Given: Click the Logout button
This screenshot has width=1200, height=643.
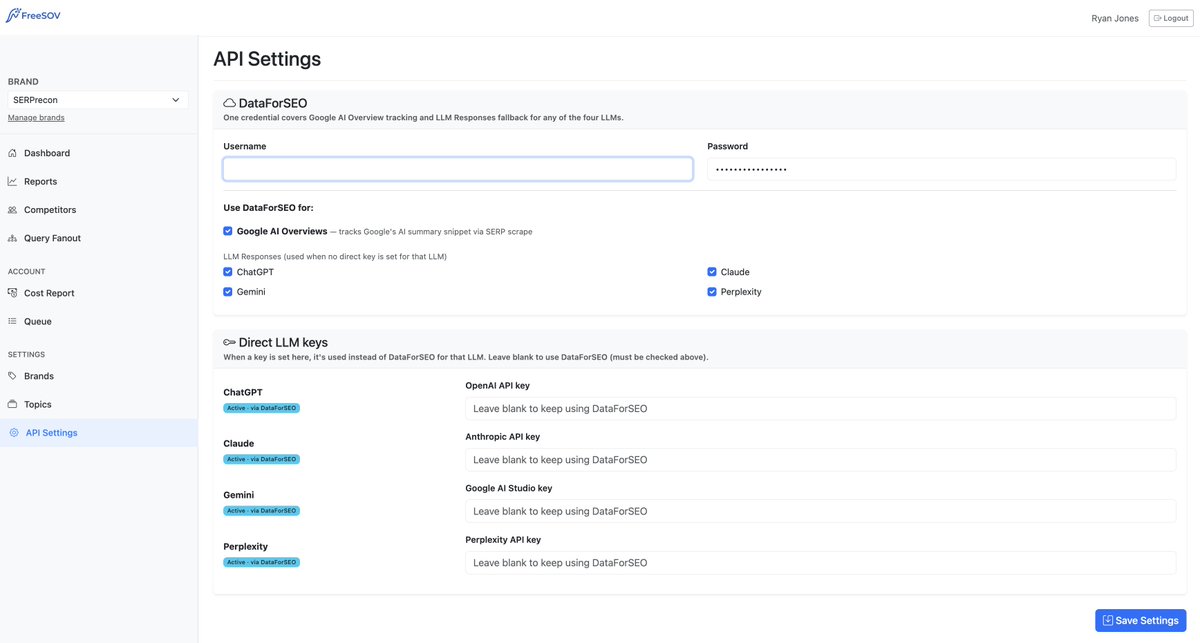Looking at the screenshot, I should [x=1171, y=18].
